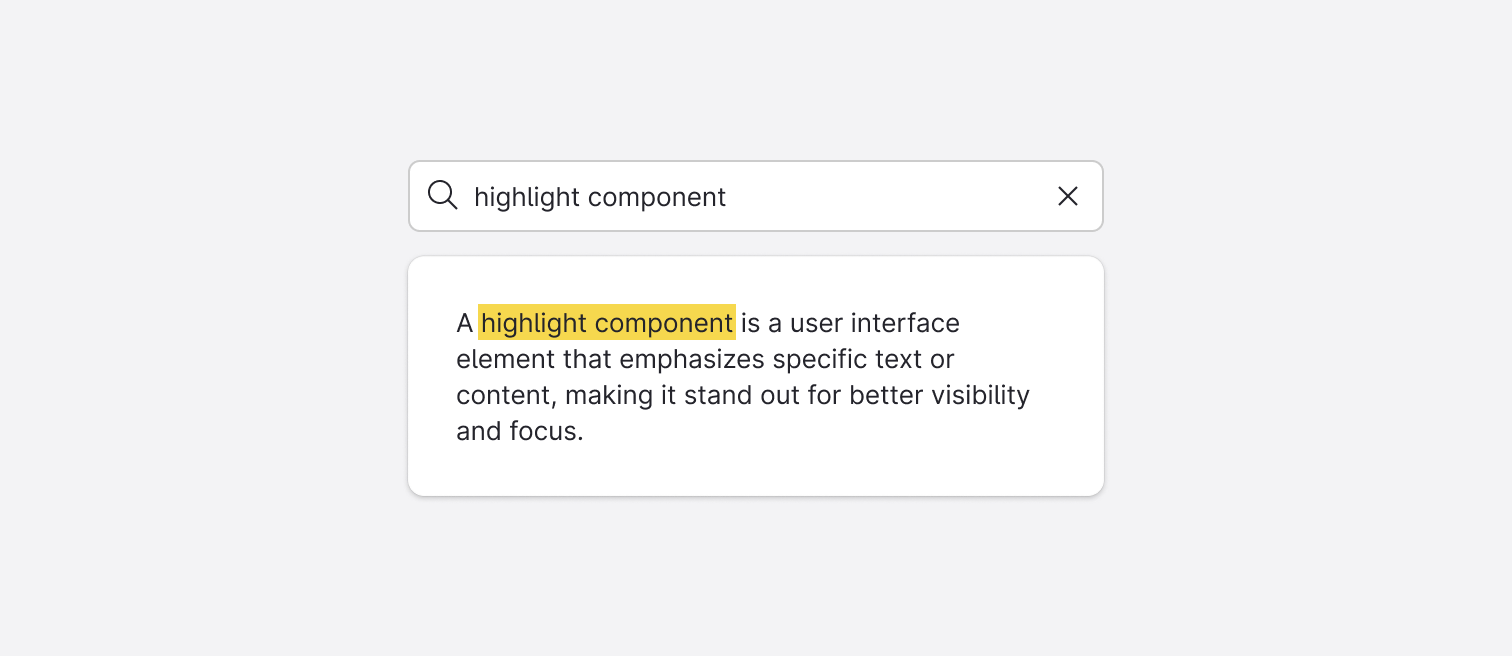Click the word "content," in the paragraph
1512x656 pixels.
(x=505, y=395)
